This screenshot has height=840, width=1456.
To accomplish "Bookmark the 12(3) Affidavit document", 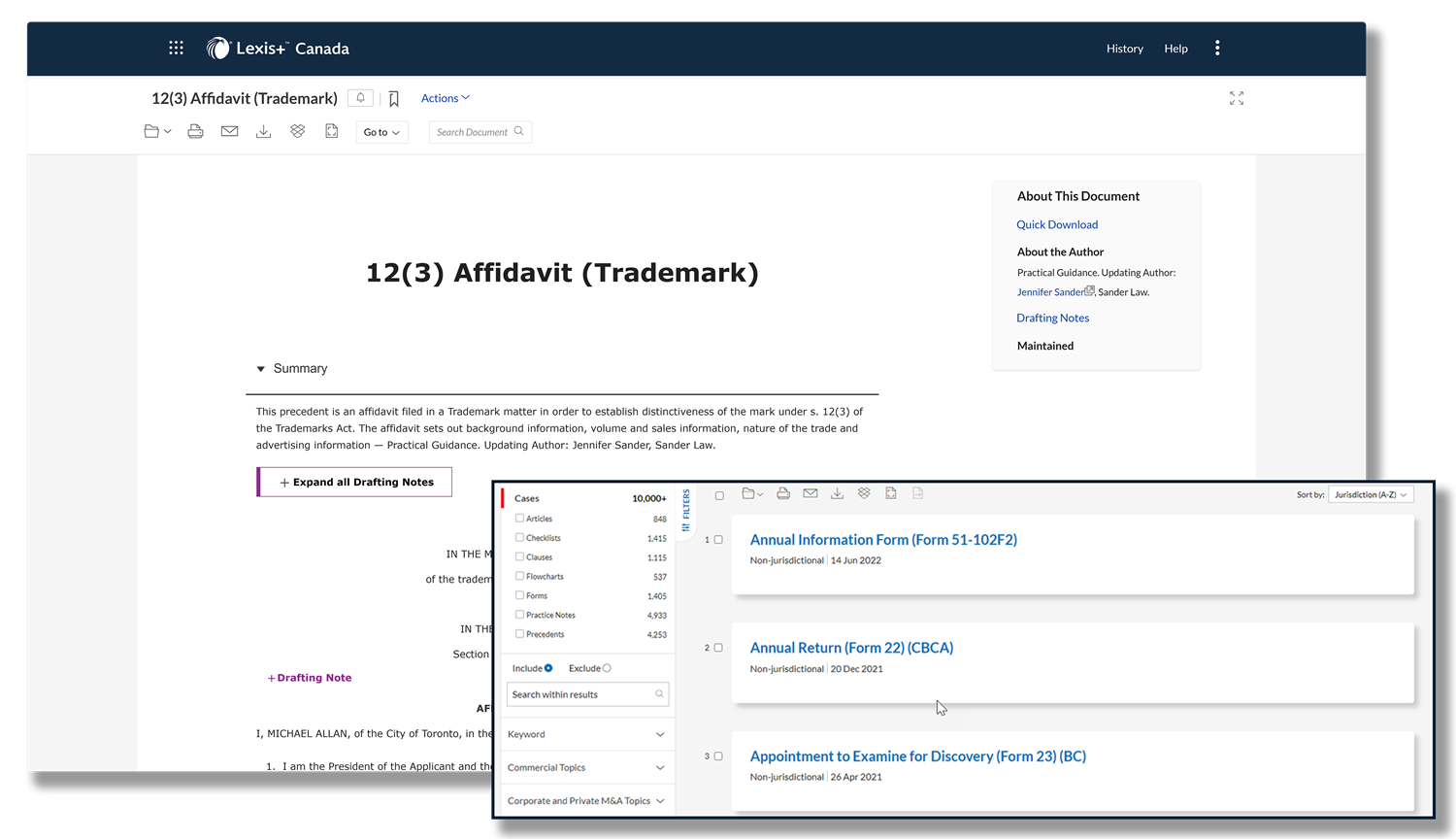I will click(394, 99).
